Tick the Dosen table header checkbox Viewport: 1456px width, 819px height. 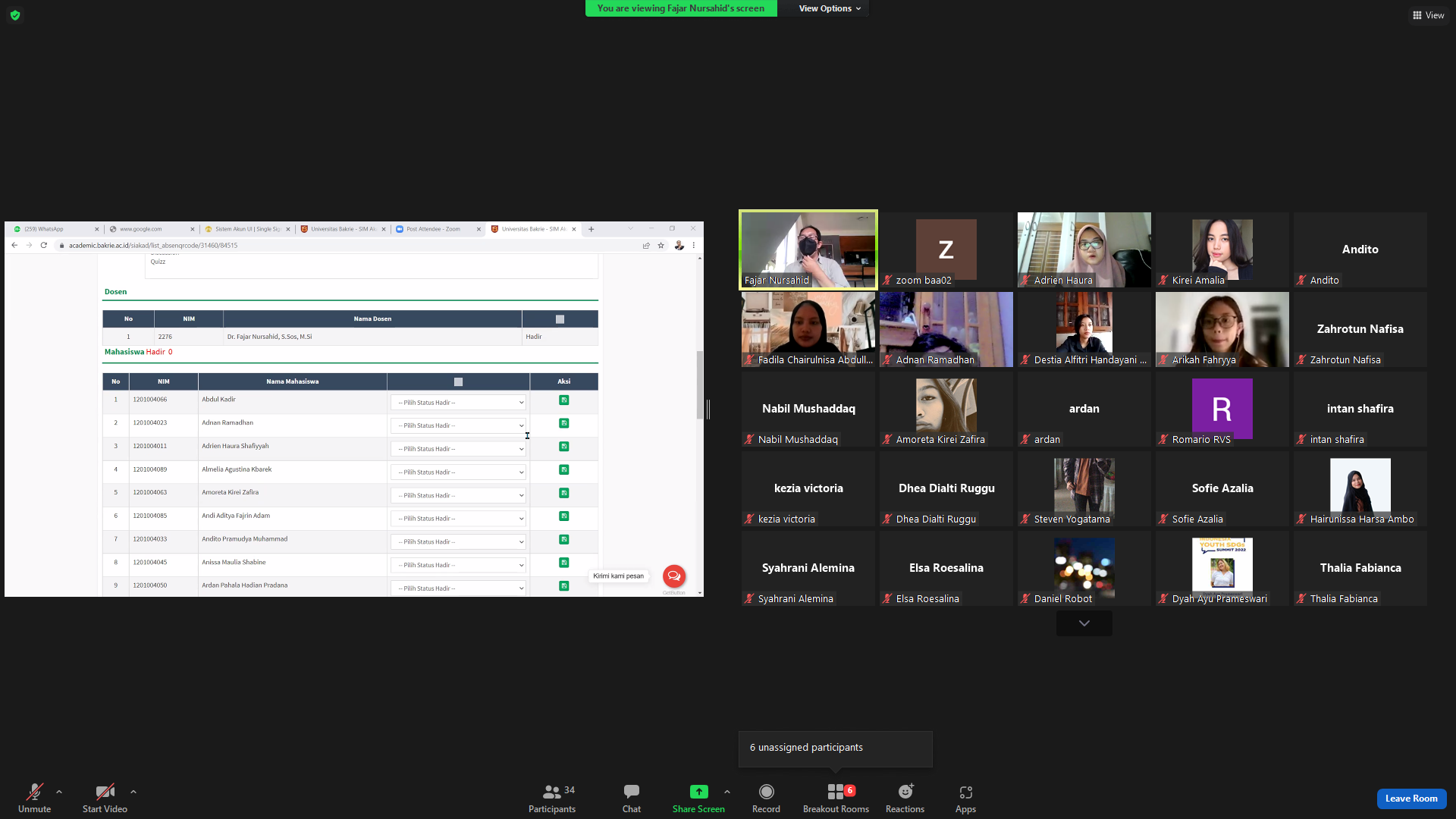(x=560, y=319)
